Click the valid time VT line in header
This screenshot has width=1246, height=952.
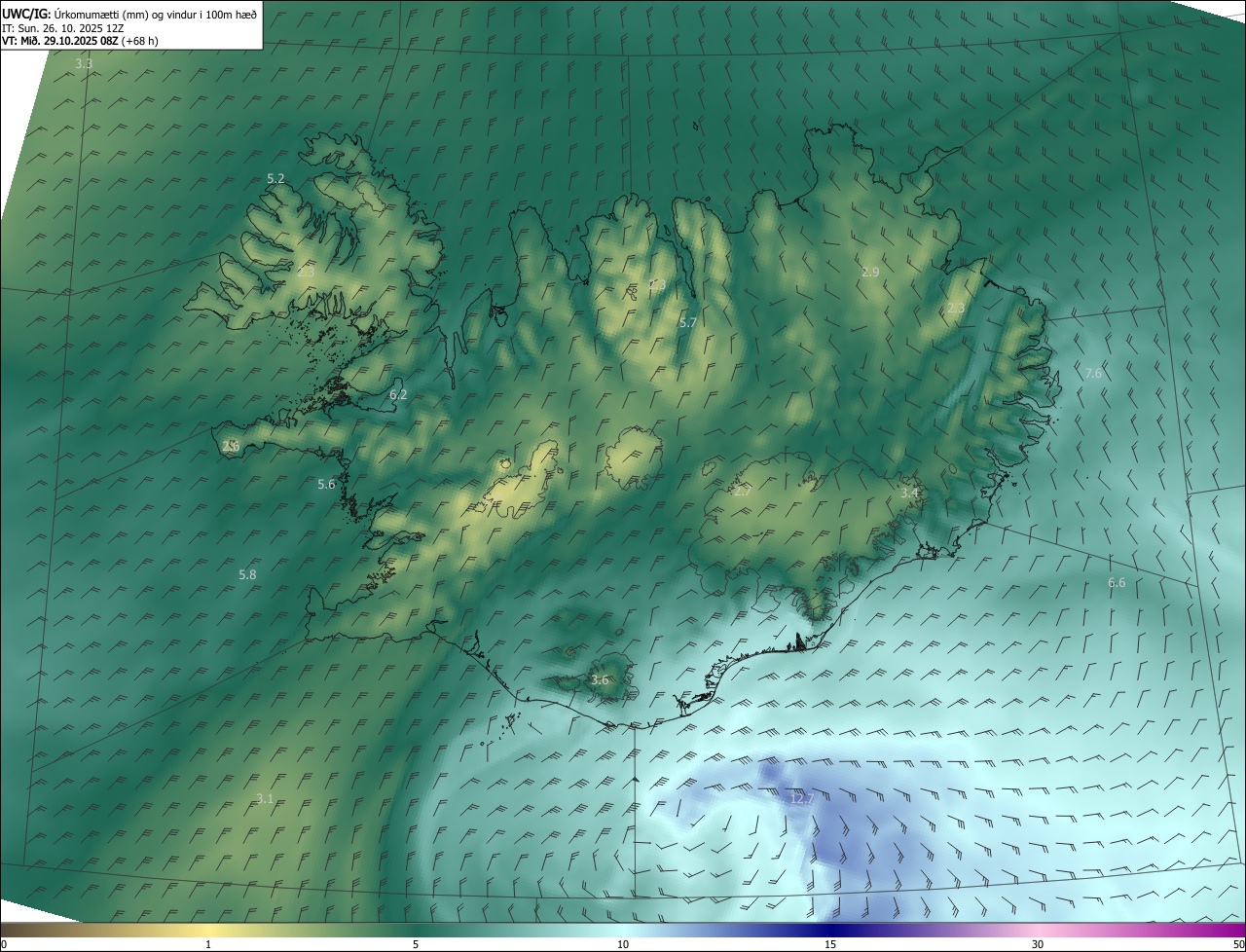pyautogui.click(x=80, y=41)
